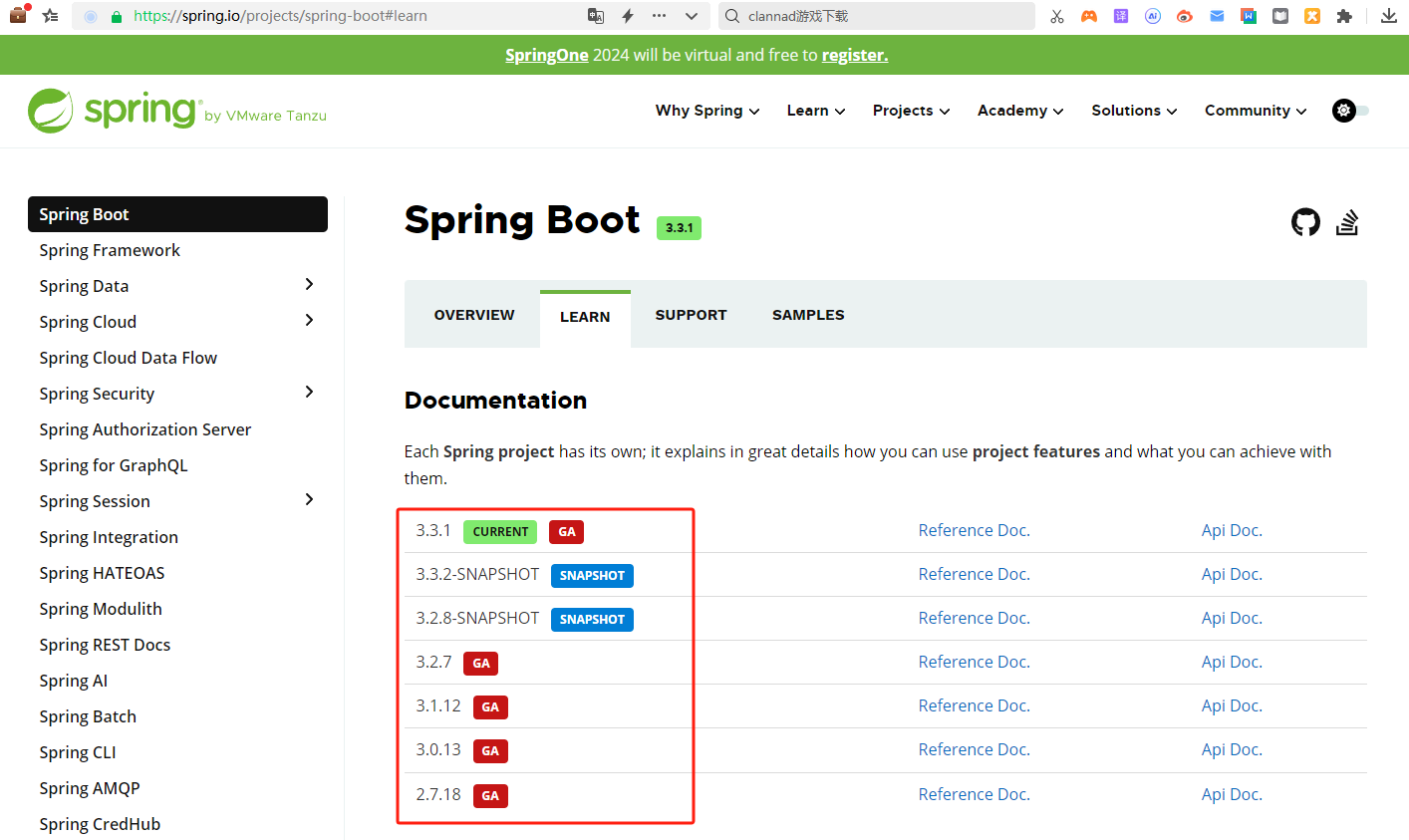Viewport: 1409px width, 840px height.
Task: Click the green padlock security icon
Action: coord(117,17)
